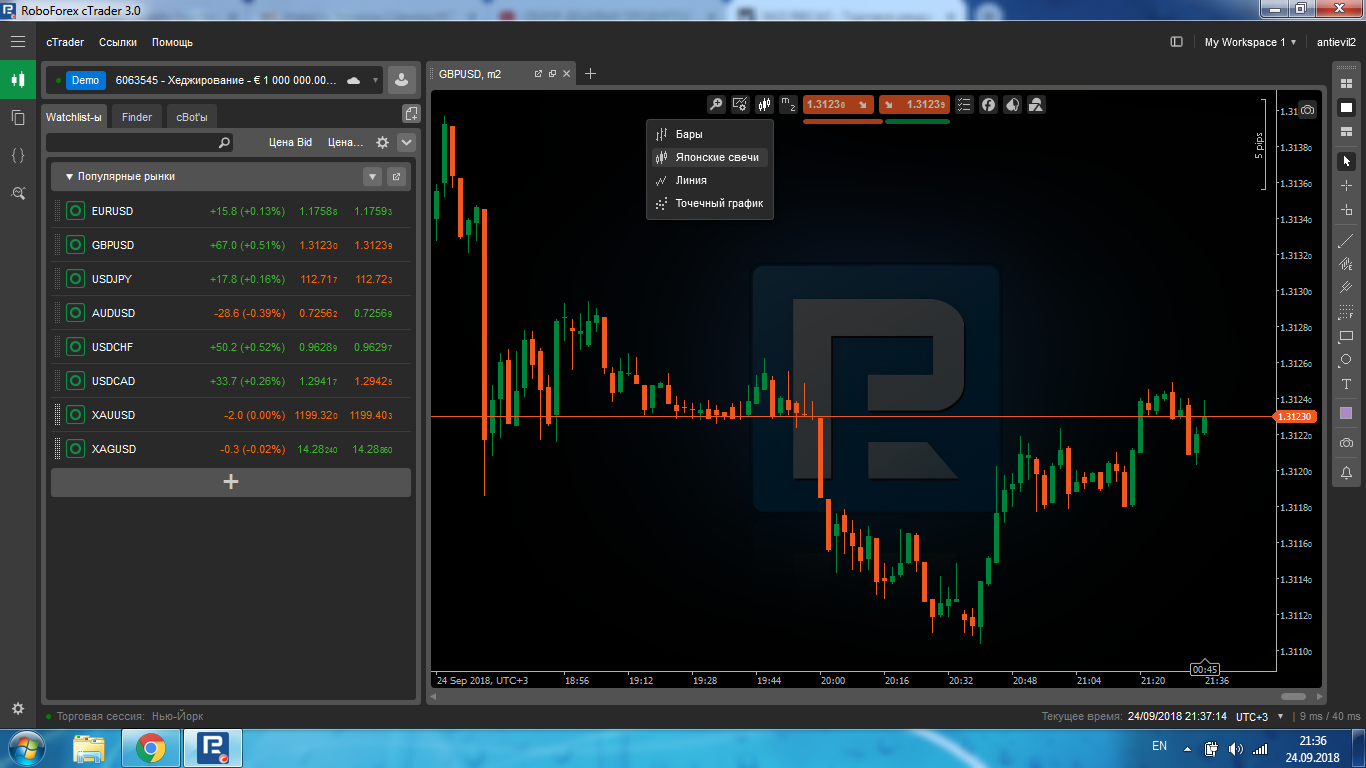
Task: Select the text annotation tool
Action: [x=1346, y=384]
